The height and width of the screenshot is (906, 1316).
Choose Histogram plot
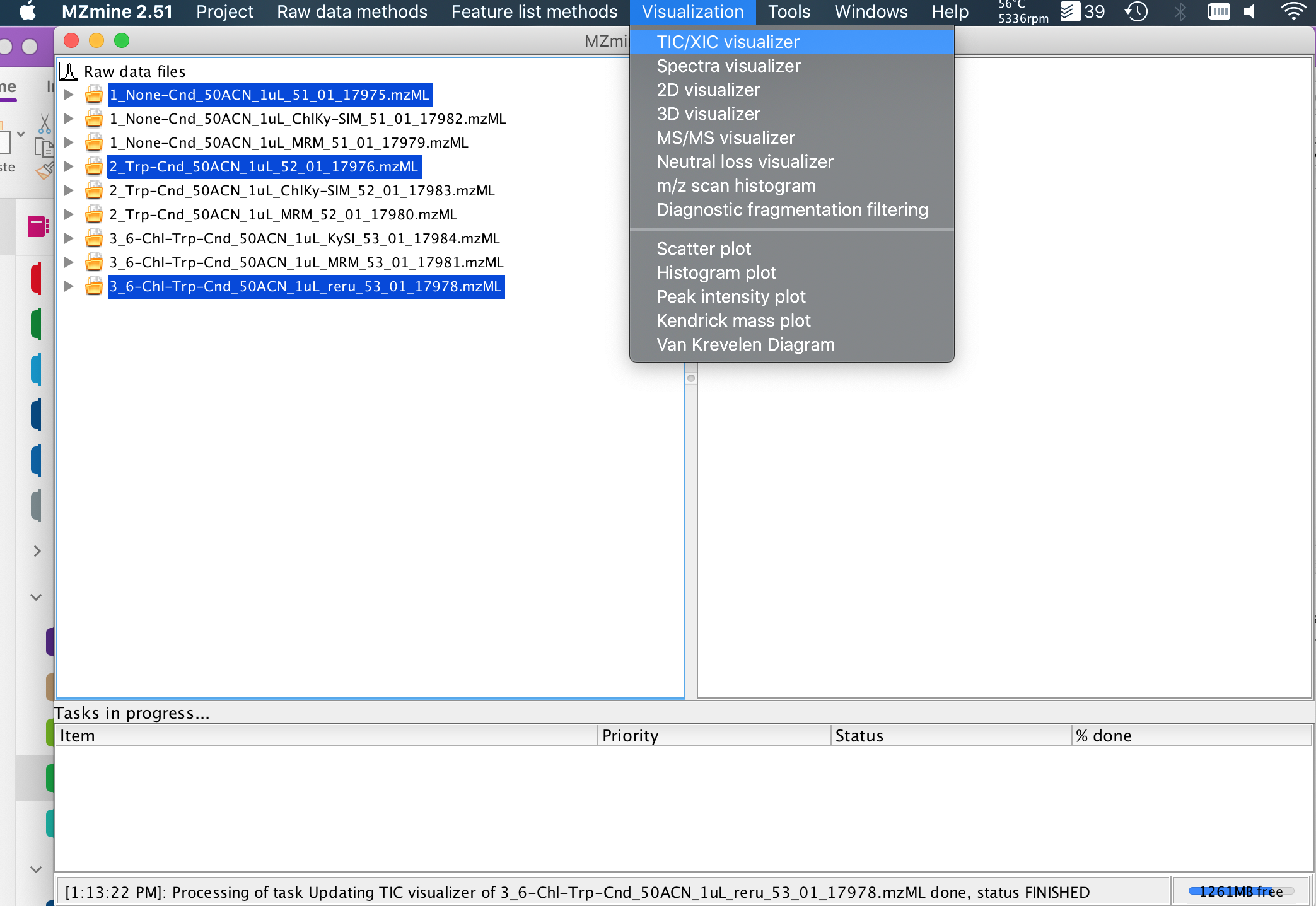(x=791, y=273)
